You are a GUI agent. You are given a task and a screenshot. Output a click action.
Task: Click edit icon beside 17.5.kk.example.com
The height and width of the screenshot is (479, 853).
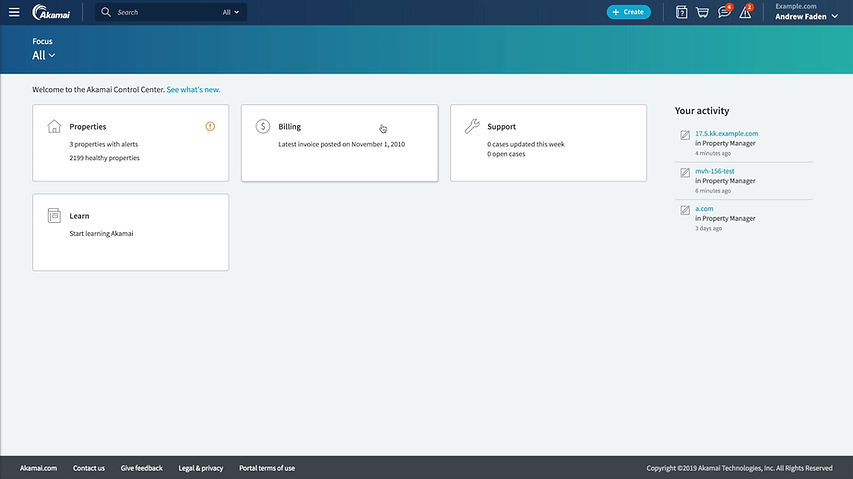click(685, 135)
